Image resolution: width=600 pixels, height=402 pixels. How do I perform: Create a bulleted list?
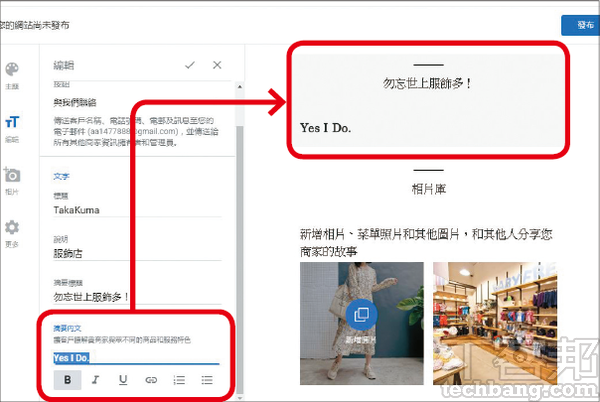pyautogui.click(x=207, y=380)
